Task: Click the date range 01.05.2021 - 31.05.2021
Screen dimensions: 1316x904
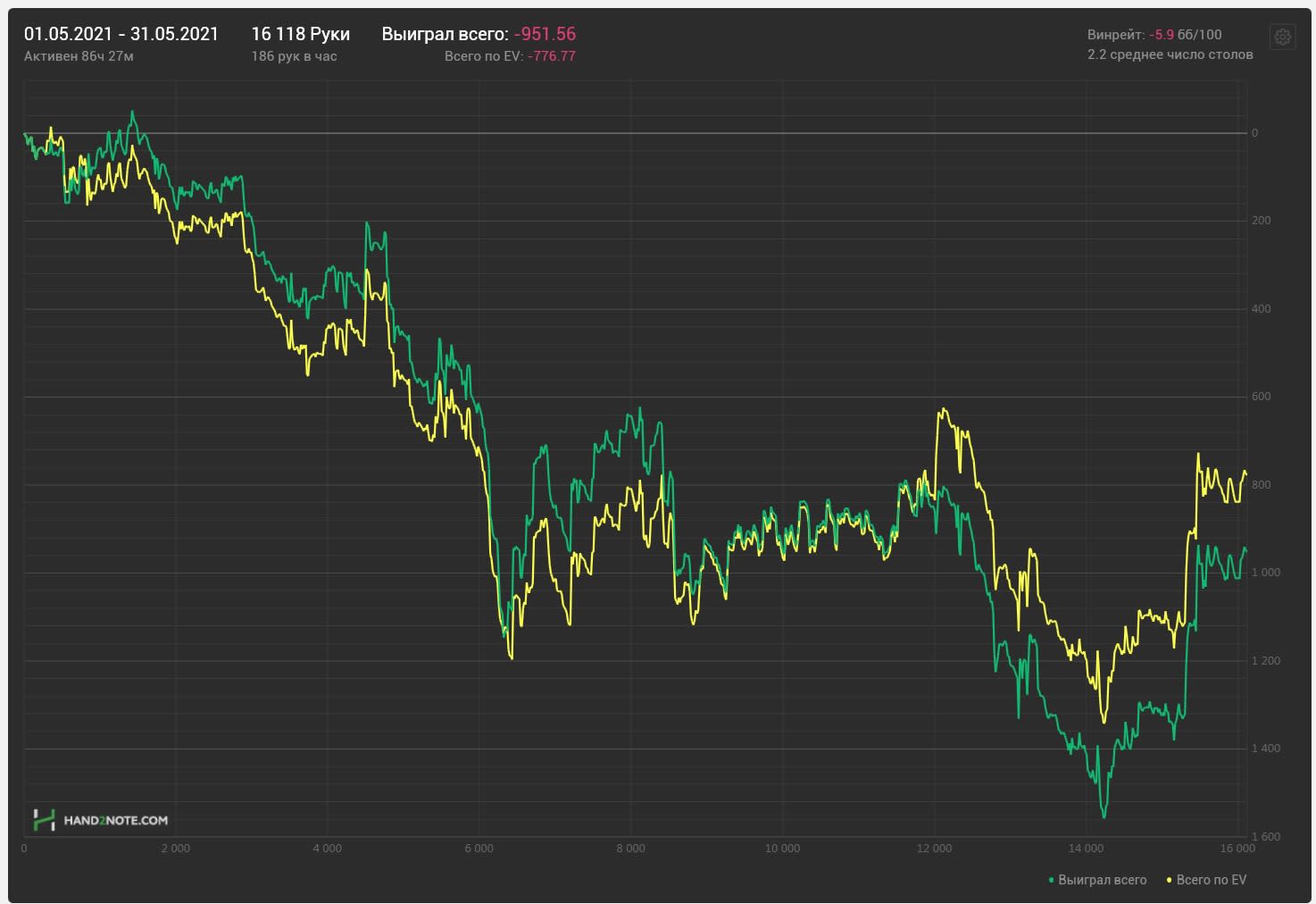Action: pyautogui.click(x=121, y=34)
